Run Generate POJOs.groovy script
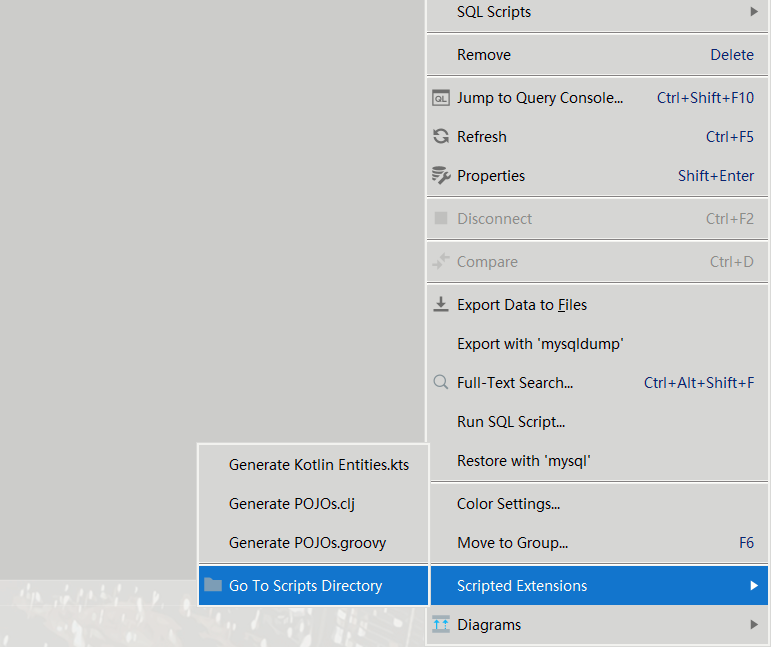This screenshot has width=771, height=647. coord(307,543)
